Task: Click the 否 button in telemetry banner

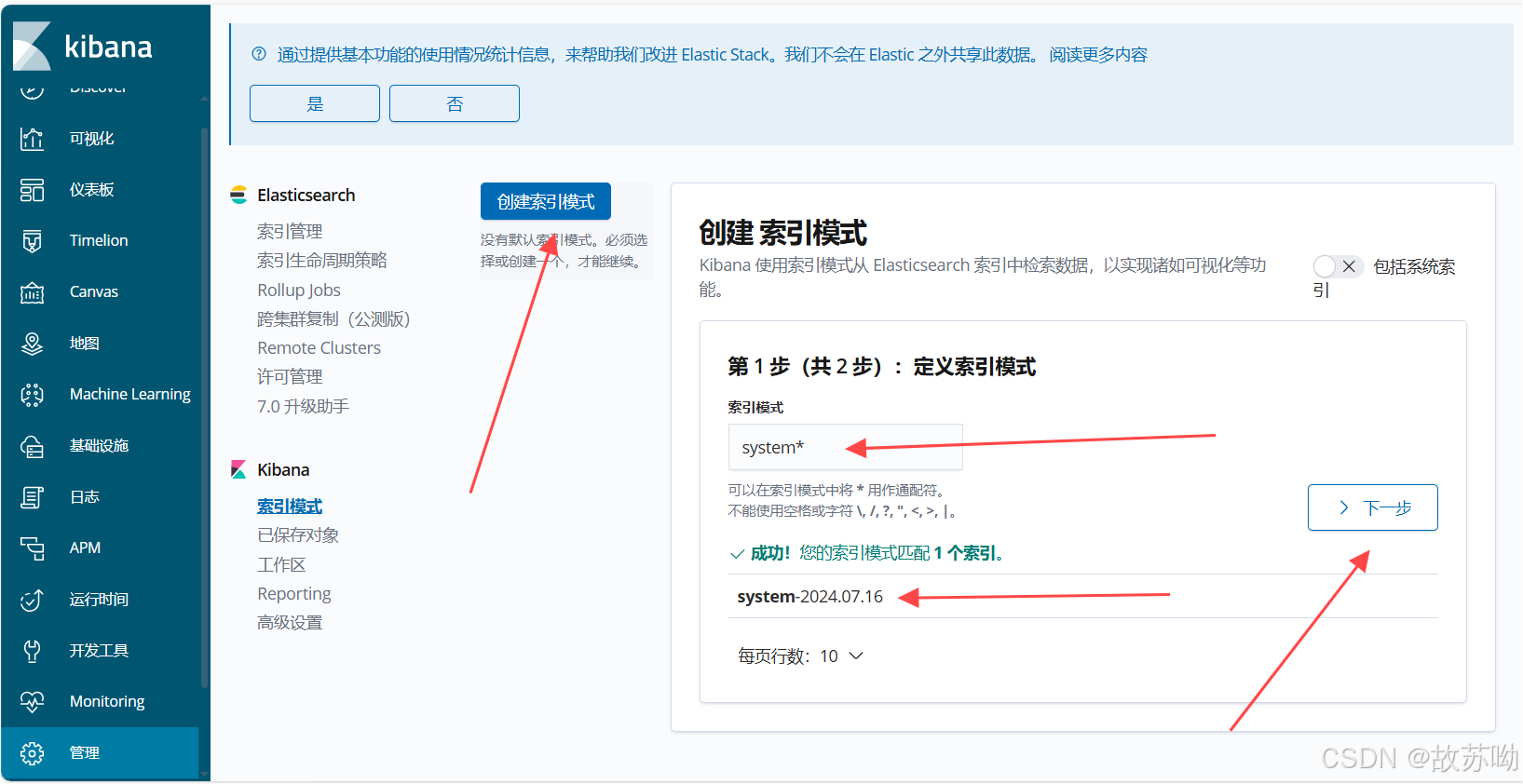Action: 455,103
